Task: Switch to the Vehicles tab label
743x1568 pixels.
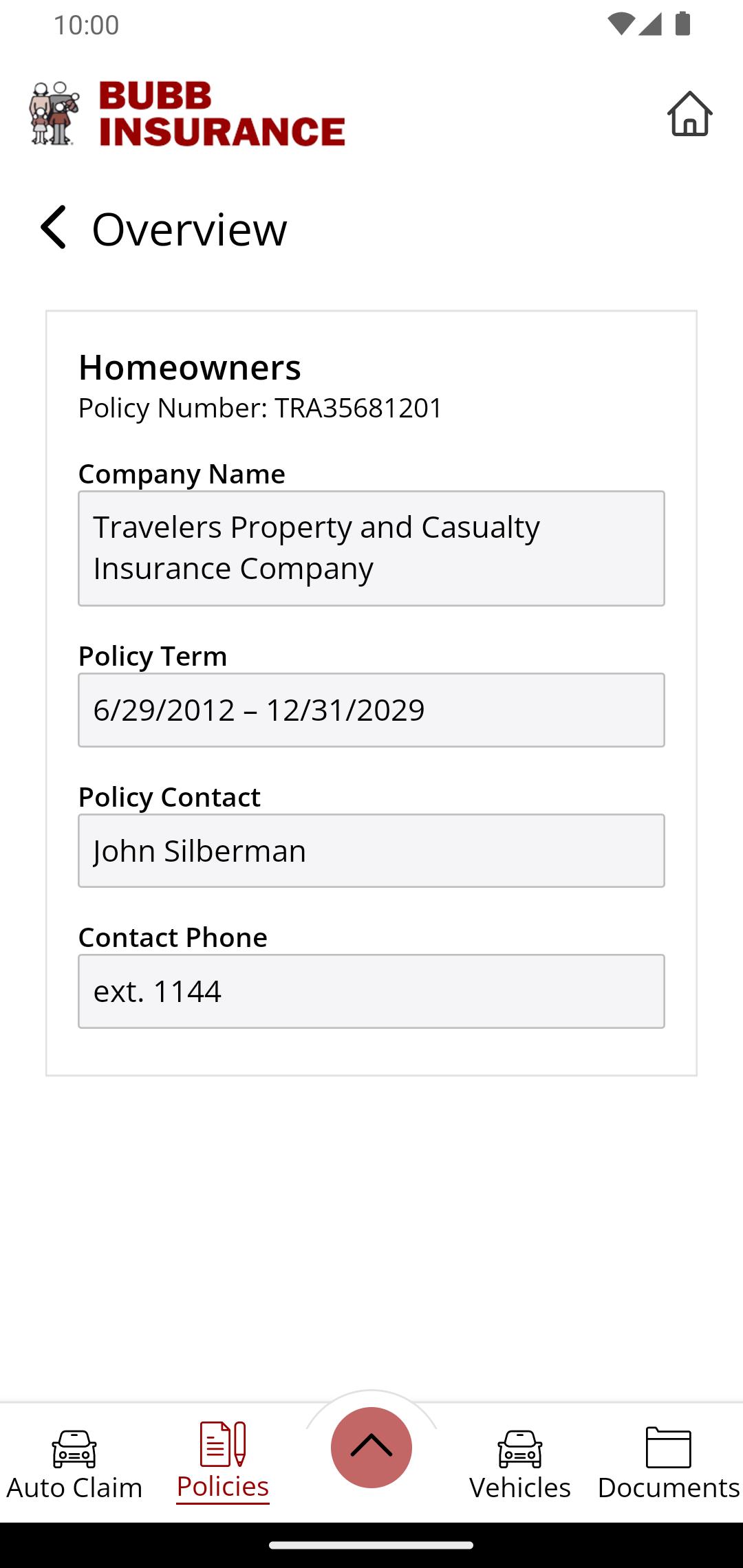Action: [x=520, y=1488]
